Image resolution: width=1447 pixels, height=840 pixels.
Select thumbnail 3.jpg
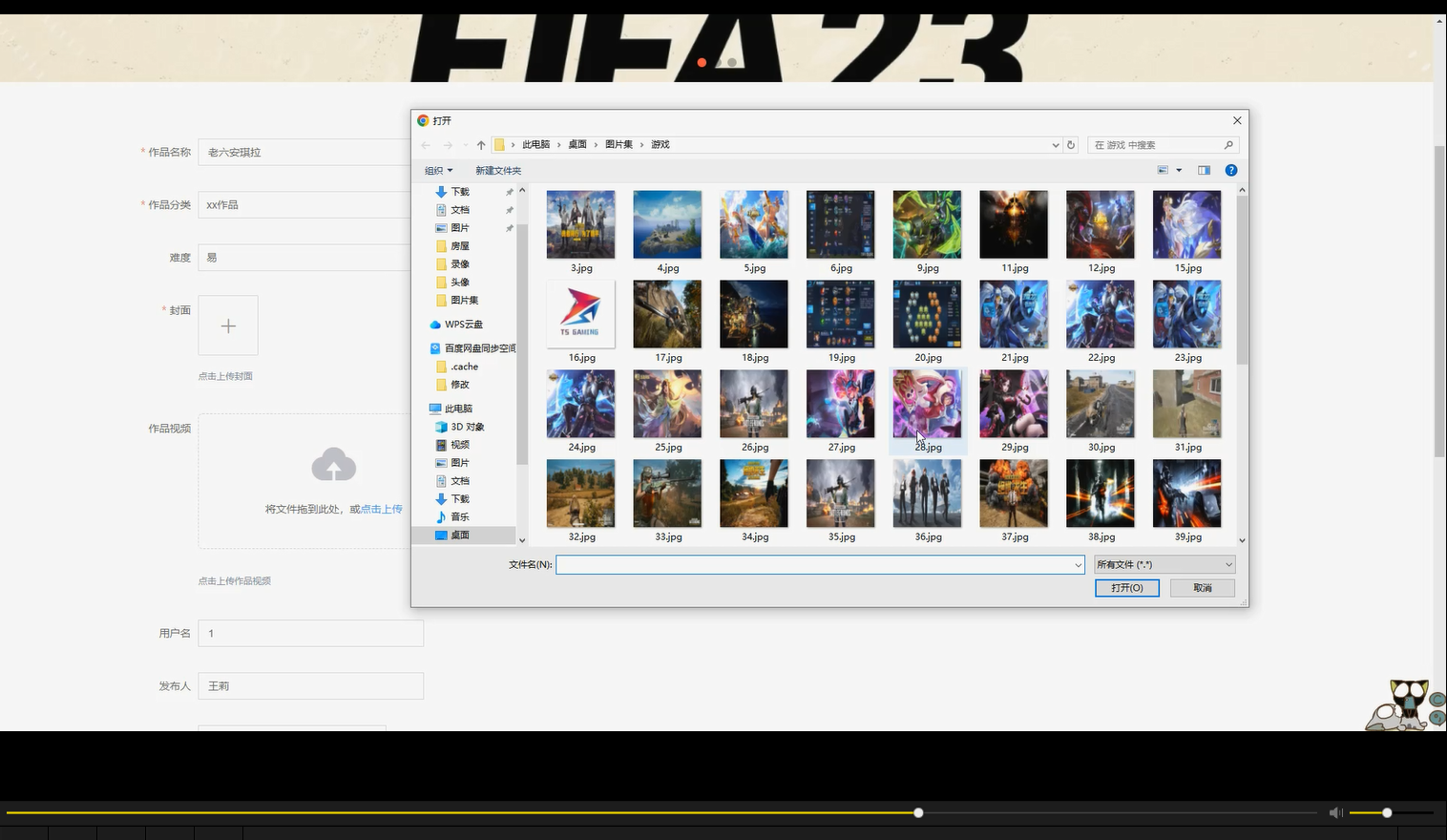pos(581,225)
